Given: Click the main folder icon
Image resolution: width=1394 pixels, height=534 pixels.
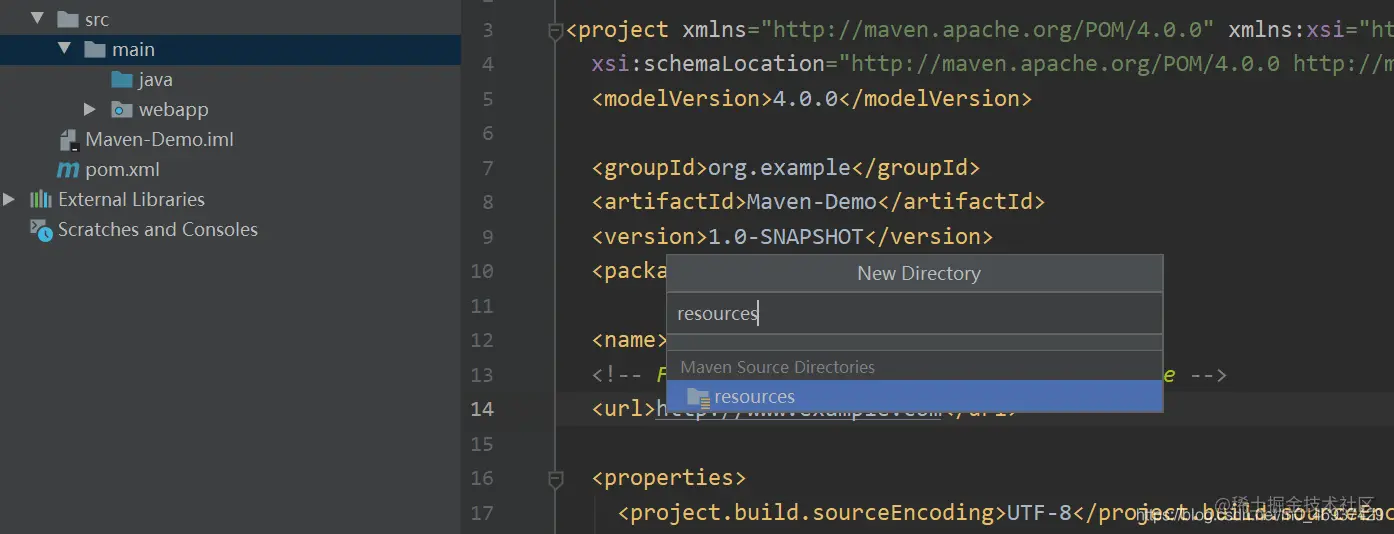Looking at the screenshot, I should pos(95,49).
